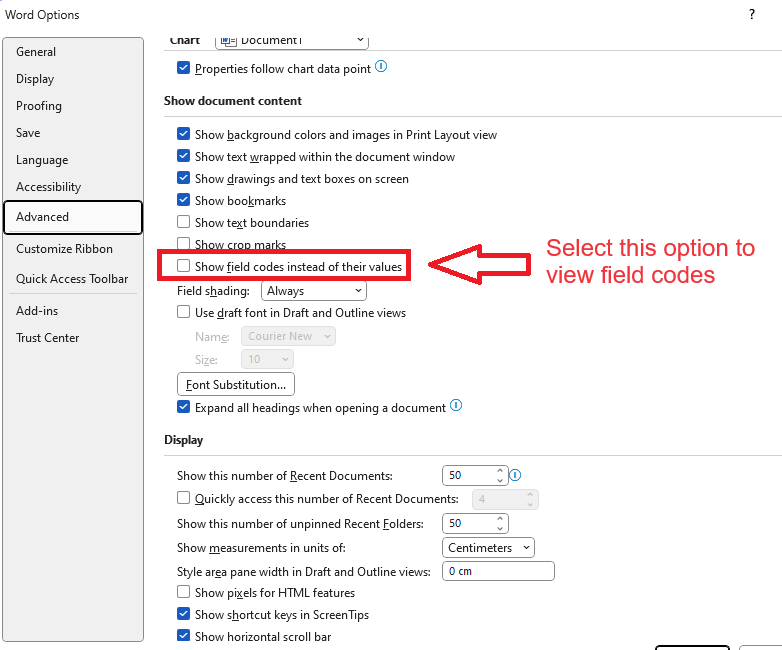Decrease the Recent Documents number spinner
Screen dimensions: 782x650
(x=500, y=480)
